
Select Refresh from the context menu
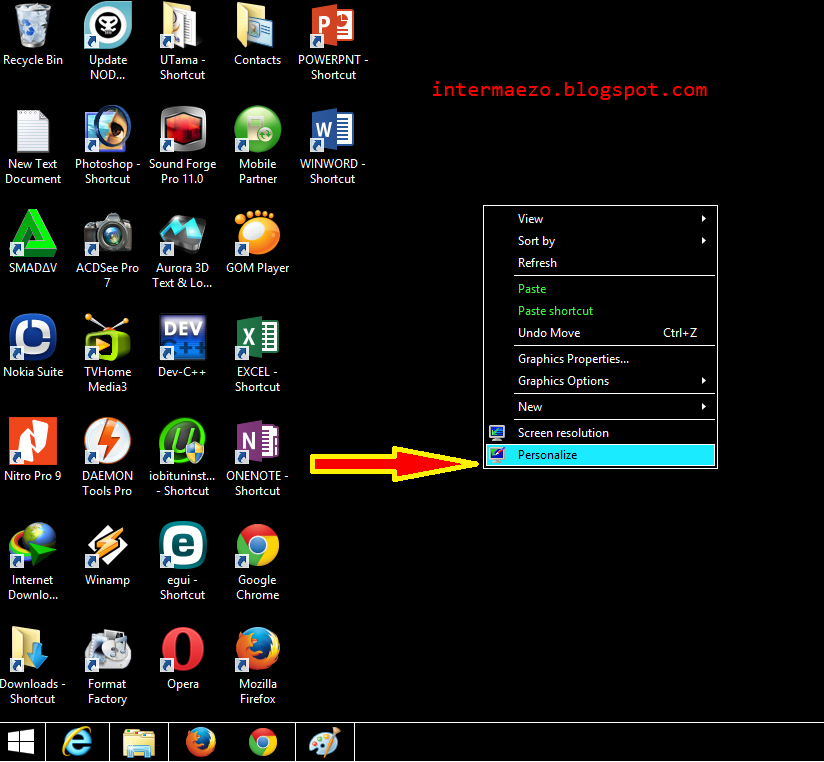537,262
